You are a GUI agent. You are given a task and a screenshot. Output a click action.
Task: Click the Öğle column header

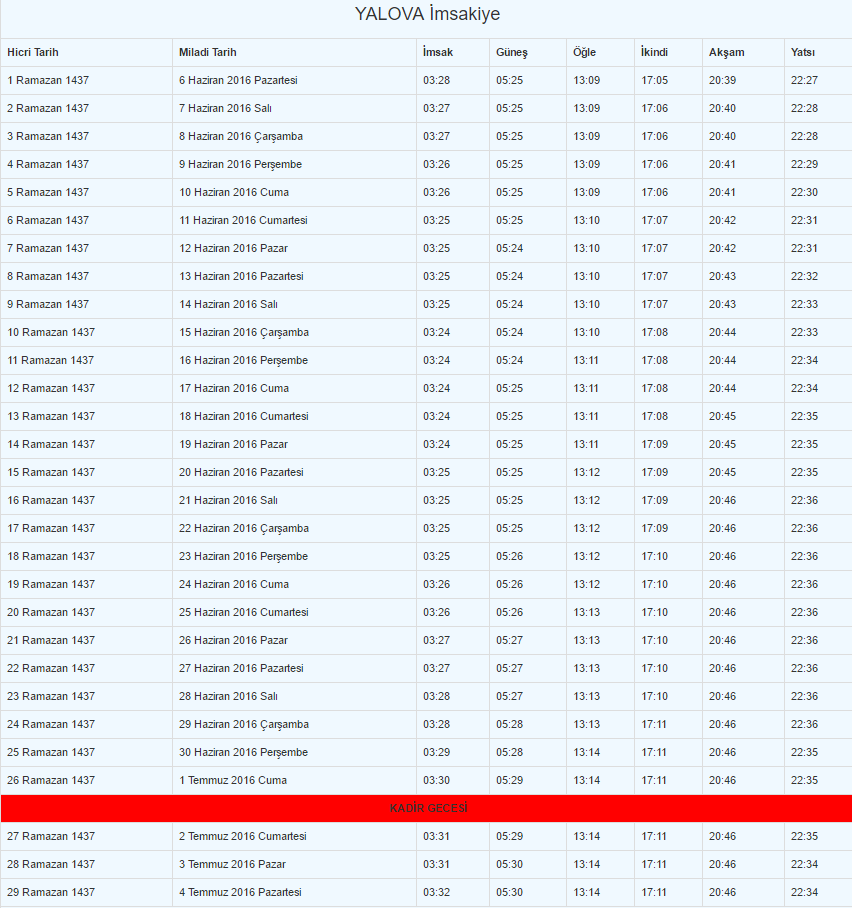pos(585,52)
